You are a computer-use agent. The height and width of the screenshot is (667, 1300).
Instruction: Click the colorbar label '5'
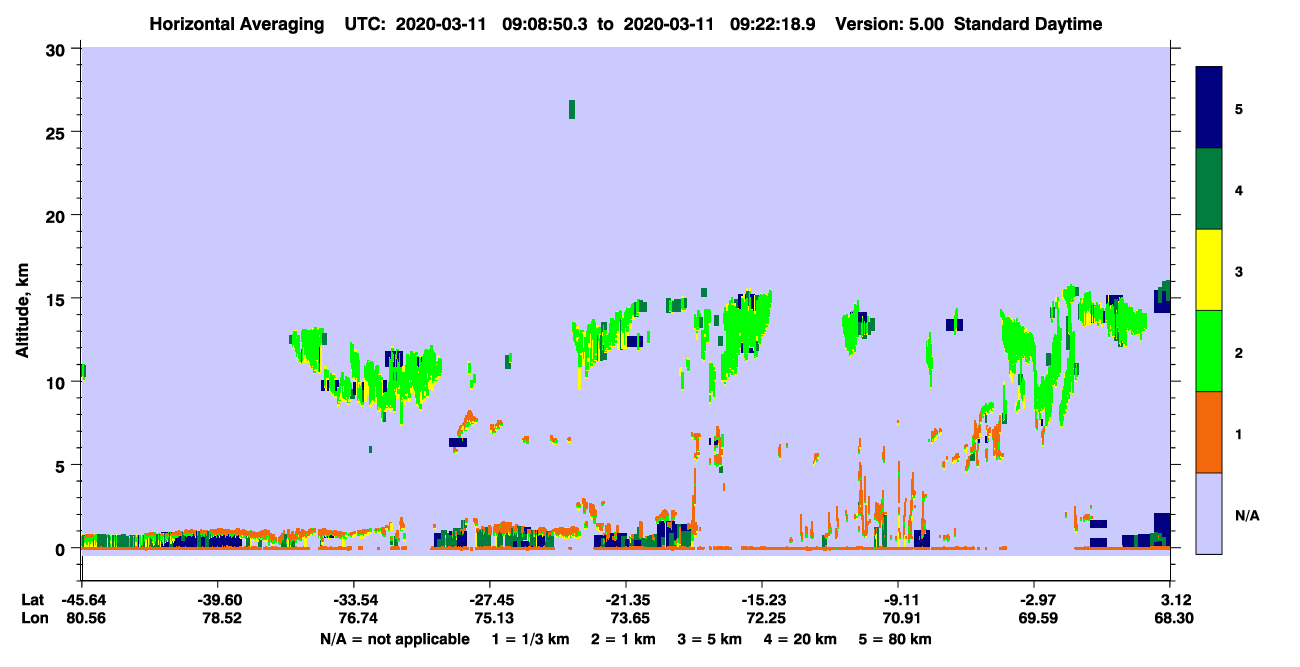click(1239, 108)
